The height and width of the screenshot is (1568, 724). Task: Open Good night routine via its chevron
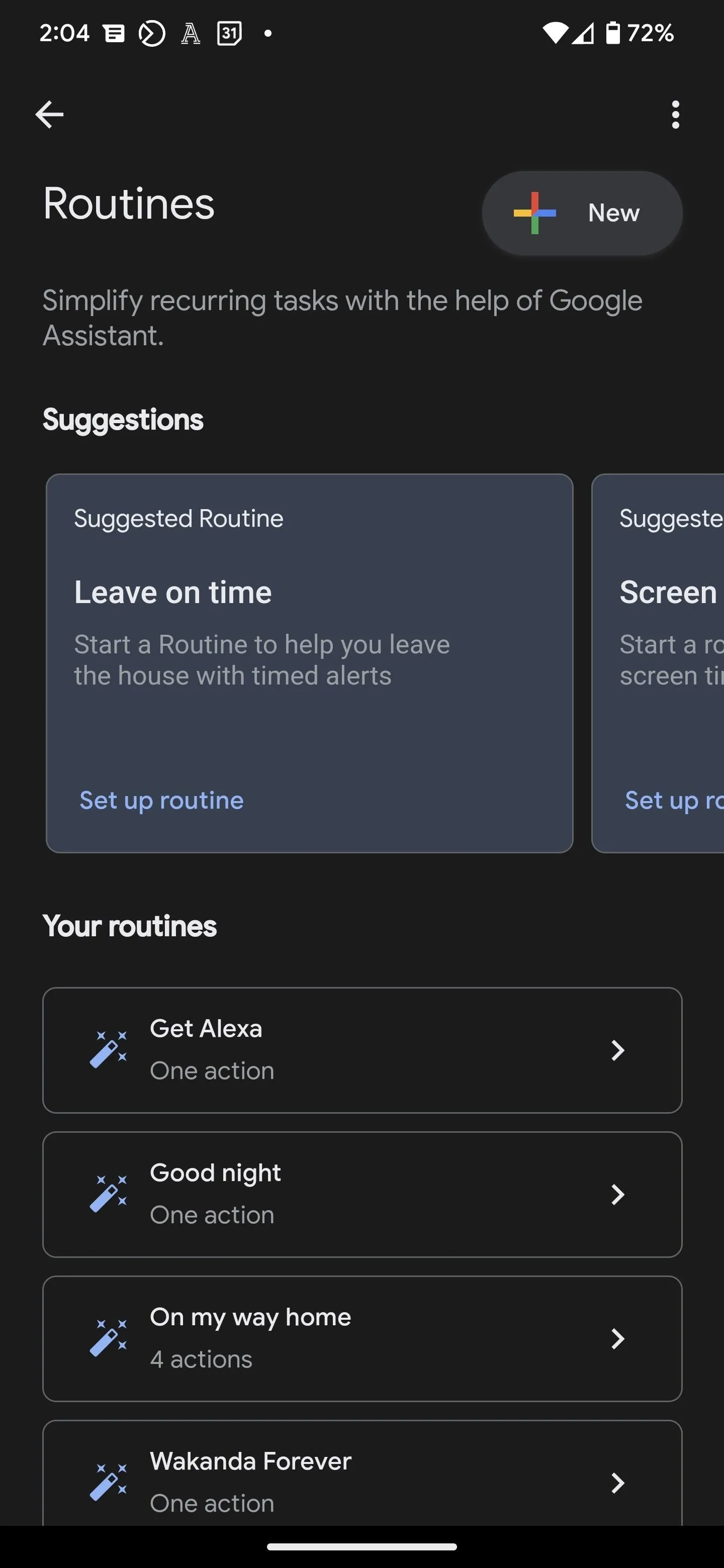617,1194
